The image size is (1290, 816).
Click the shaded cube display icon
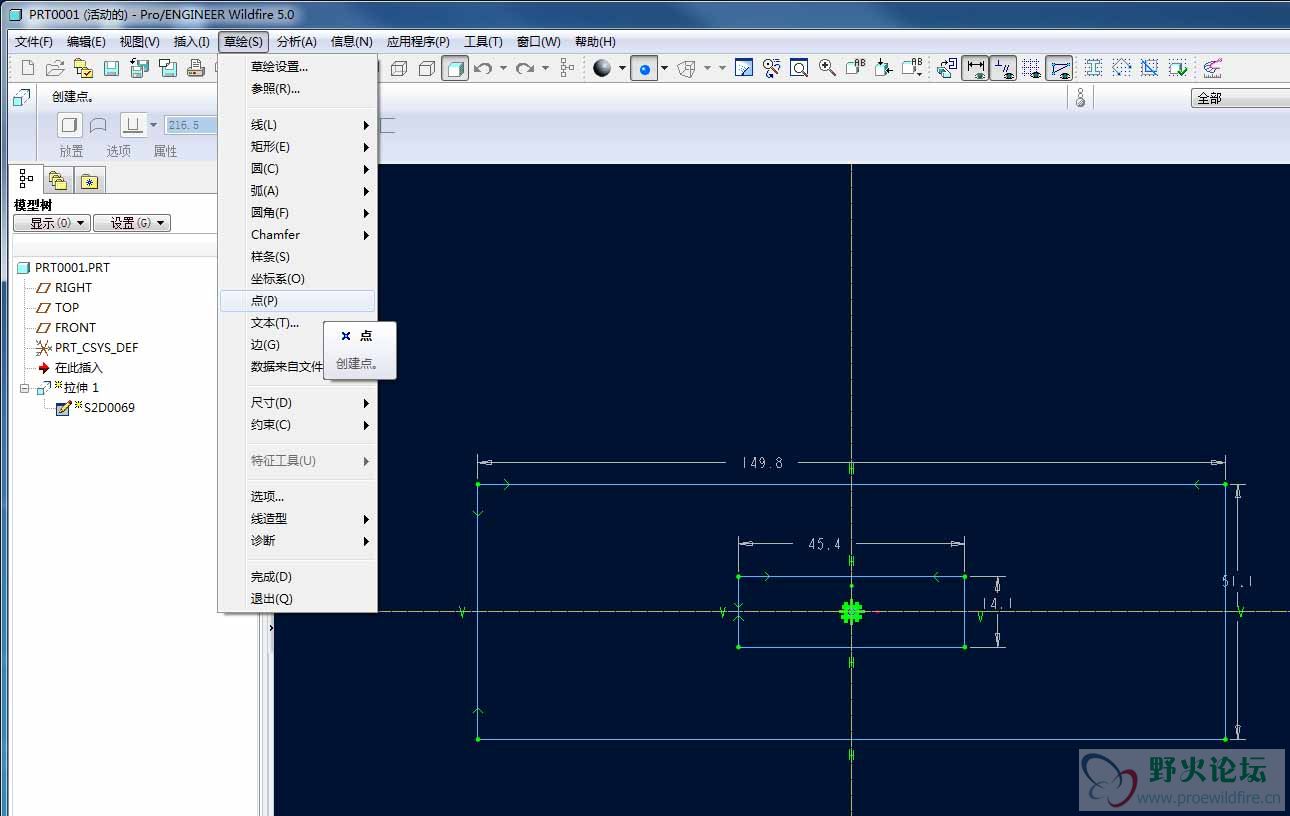pyautogui.click(x=455, y=68)
